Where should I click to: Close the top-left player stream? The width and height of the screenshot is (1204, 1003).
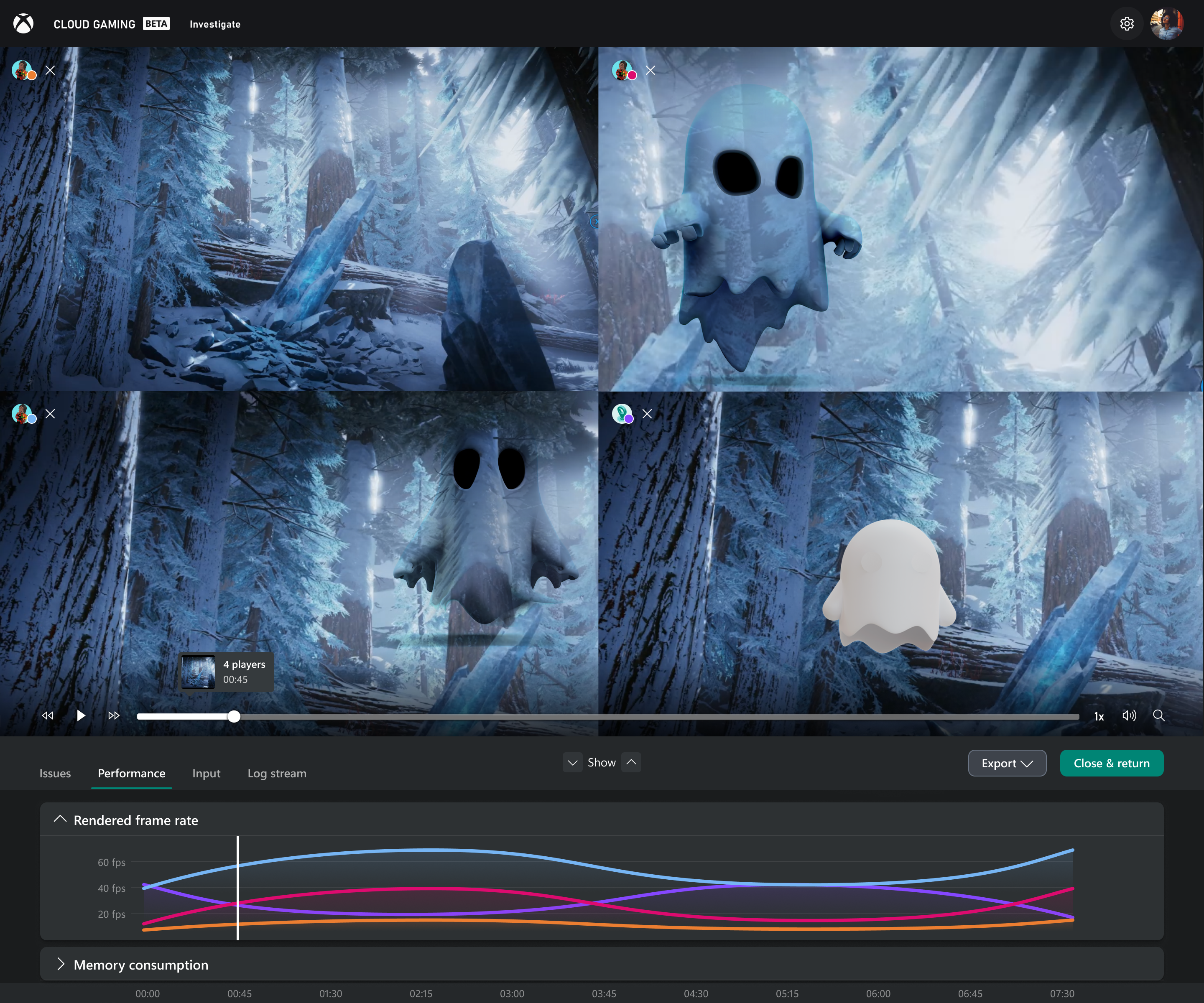click(x=51, y=70)
